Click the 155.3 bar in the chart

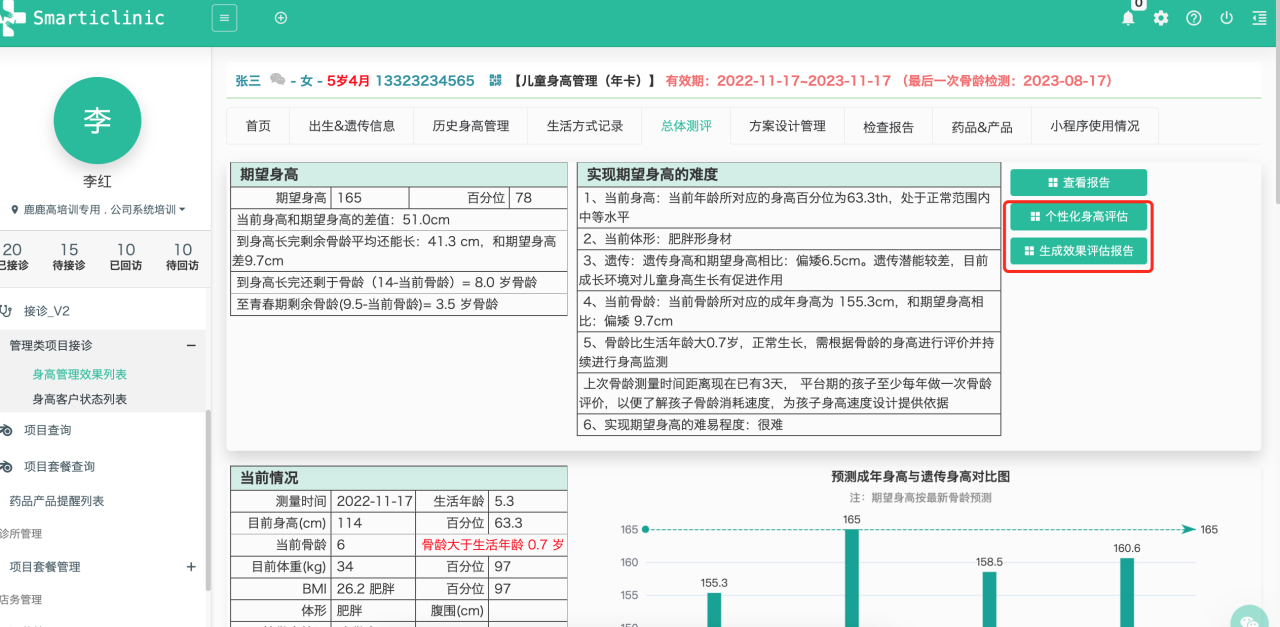[714, 609]
